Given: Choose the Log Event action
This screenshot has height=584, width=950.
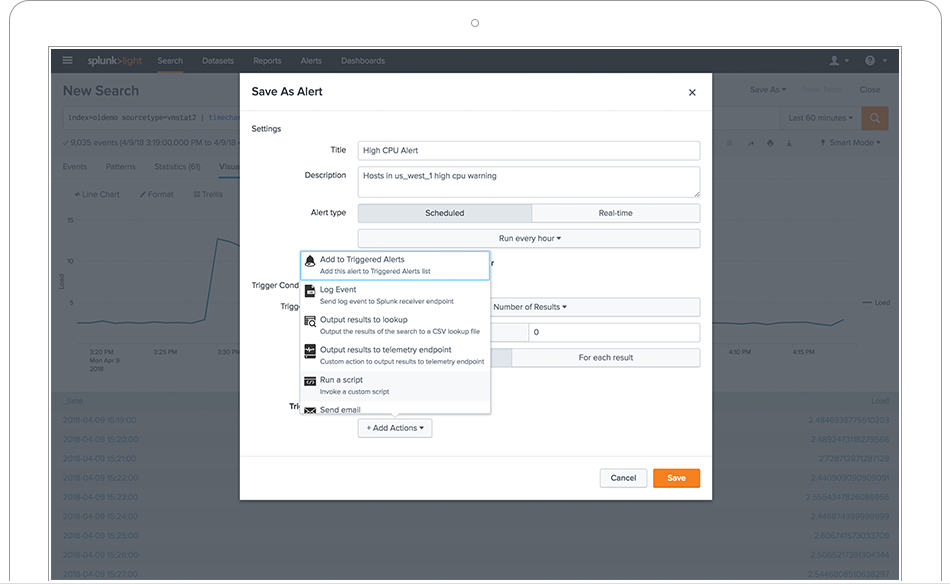Looking at the screenshot, I should pos(395,295).
